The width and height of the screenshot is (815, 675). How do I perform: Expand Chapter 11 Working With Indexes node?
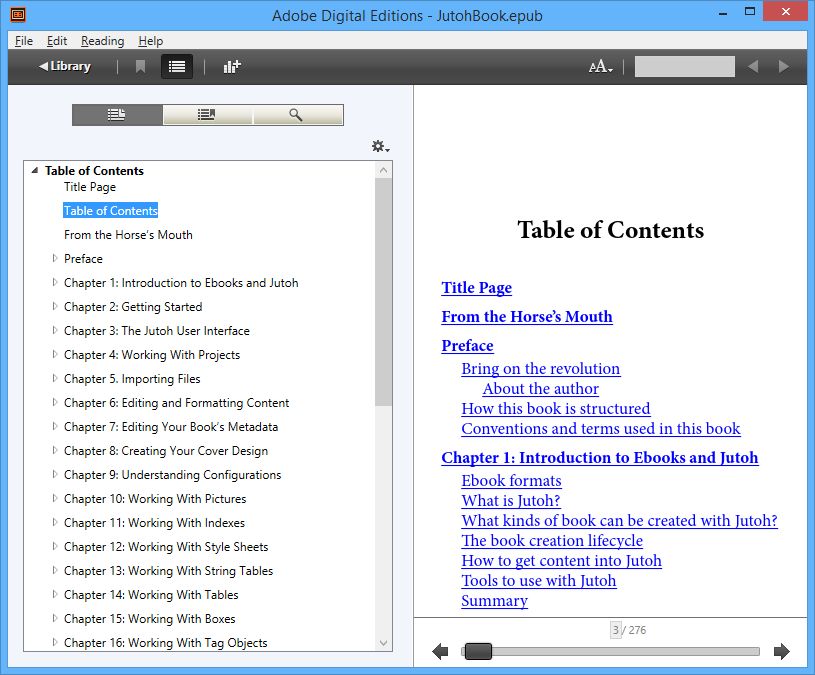[55, 522]
